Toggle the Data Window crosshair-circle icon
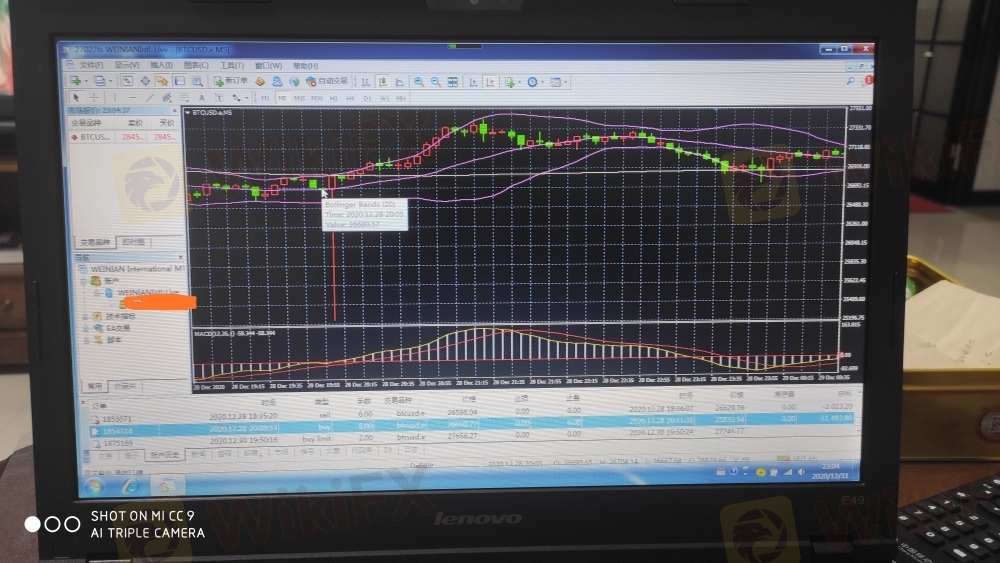The image size is (1000, 563). point(145,81)
